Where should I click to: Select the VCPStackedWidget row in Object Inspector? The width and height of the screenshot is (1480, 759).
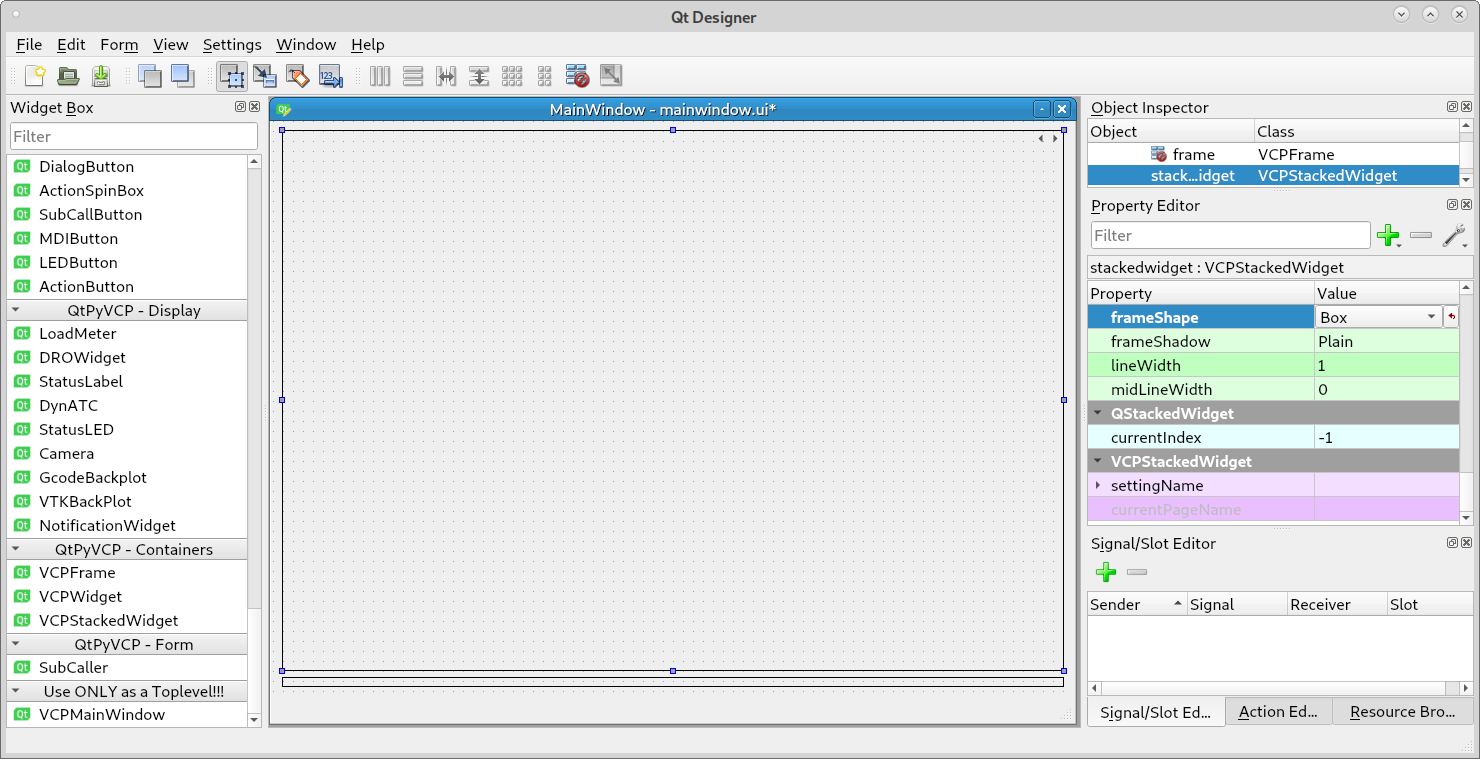[1273, 175]
